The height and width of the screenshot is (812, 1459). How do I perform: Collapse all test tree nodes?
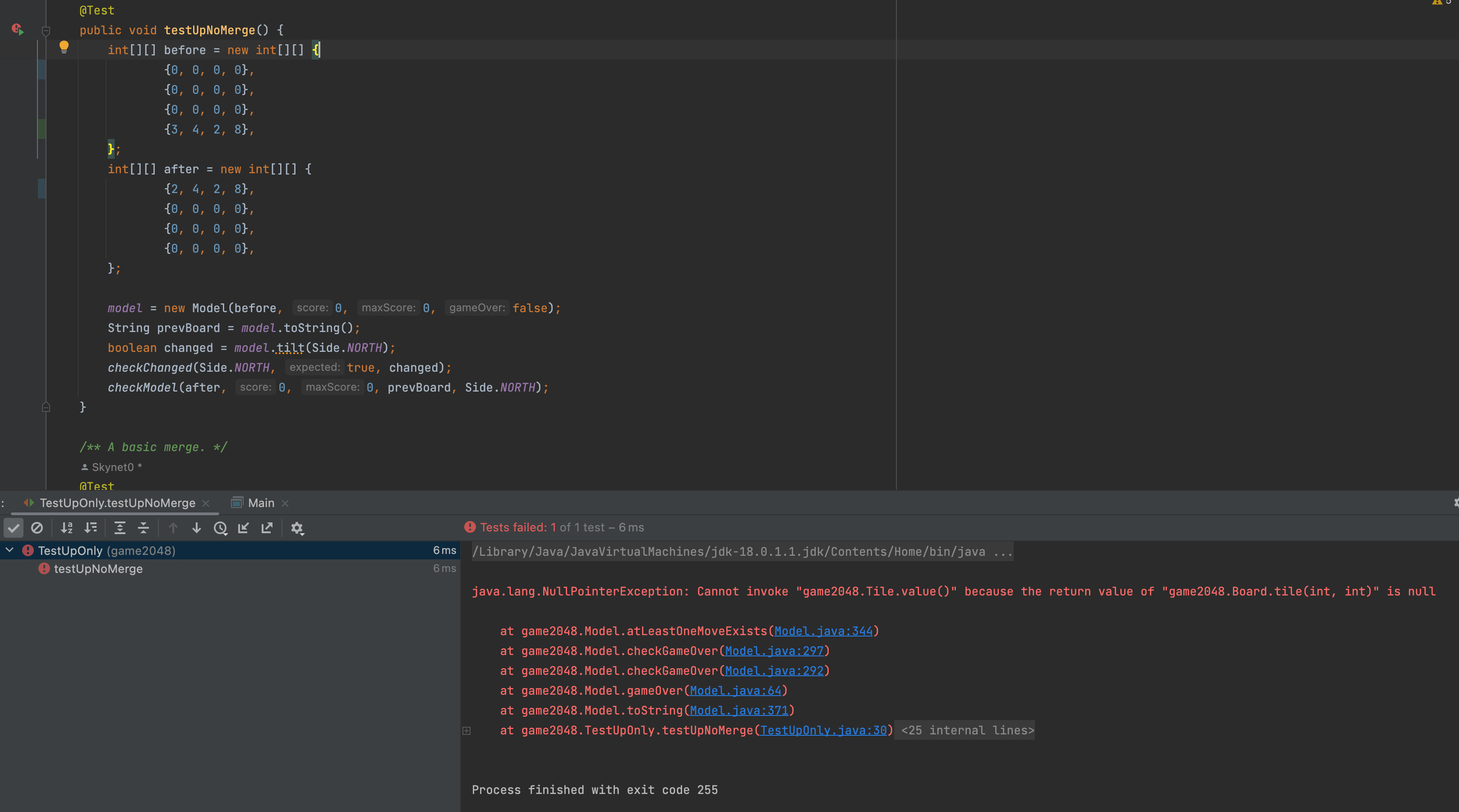coord(143,528)
